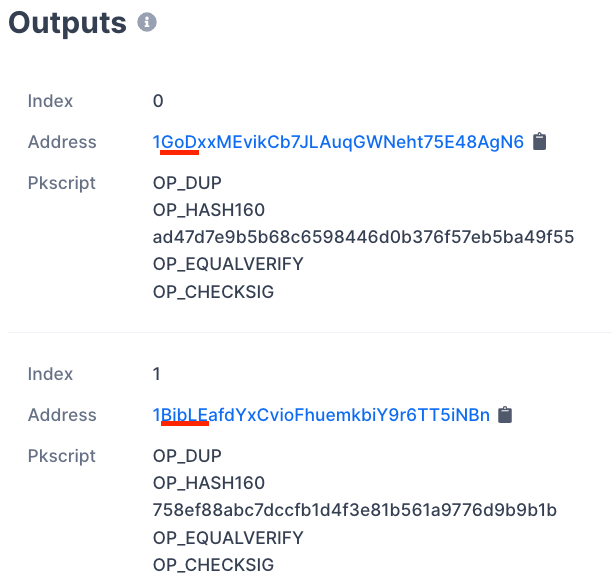This screenshot has width=612, height=588.
Task: Click index value 0 of first output
Action: click(x=158, y=101)
